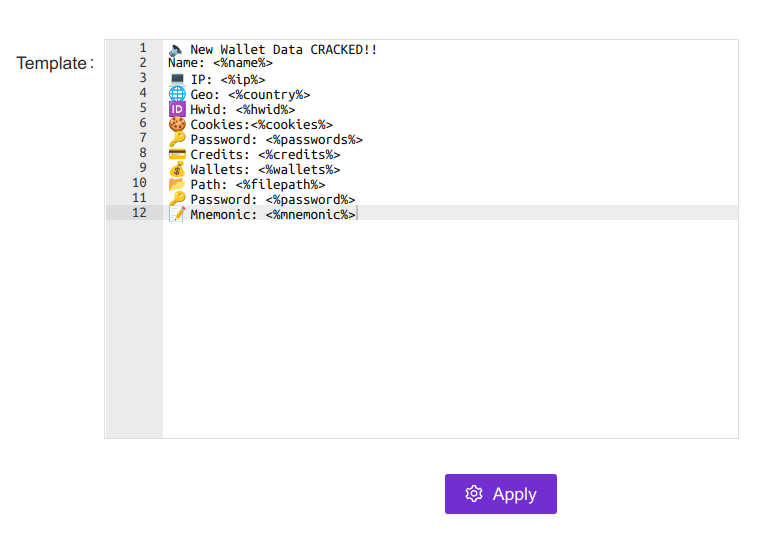
Task: Click the laptop emoji before IP
Action: click(177, 79)
